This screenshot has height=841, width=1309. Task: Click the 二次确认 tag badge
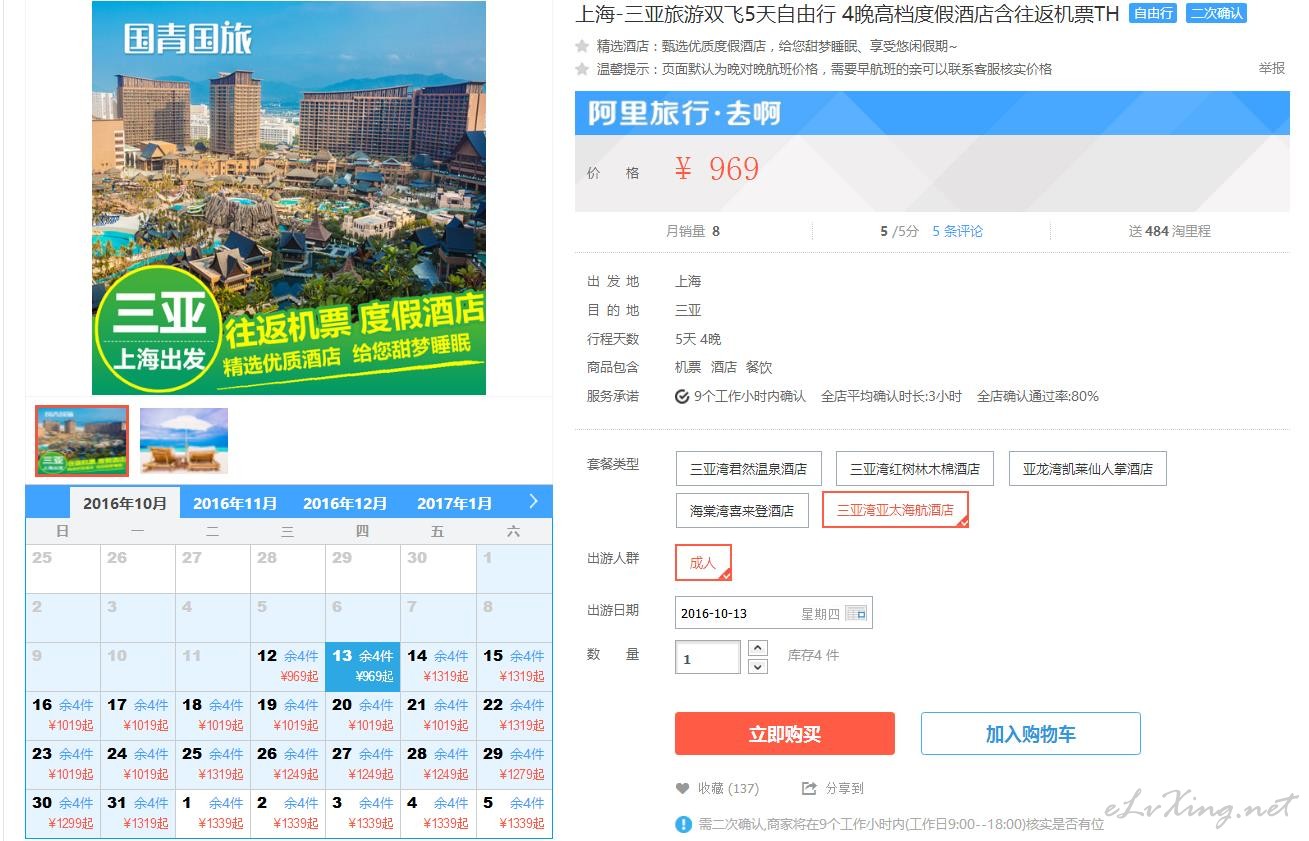click(x=1216, y=14)
